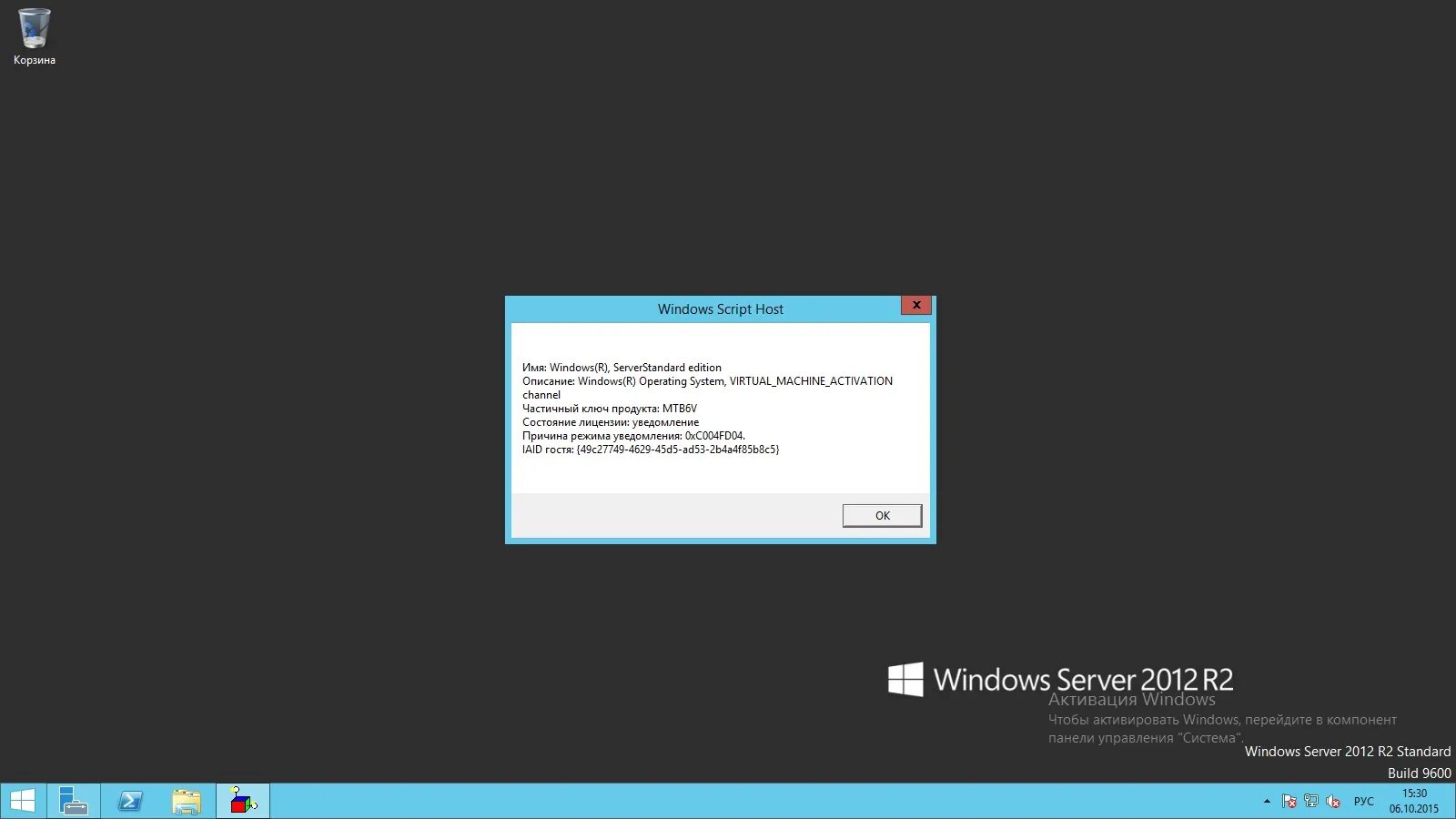Click the Windows Script Host title bar

coord(720,309)
